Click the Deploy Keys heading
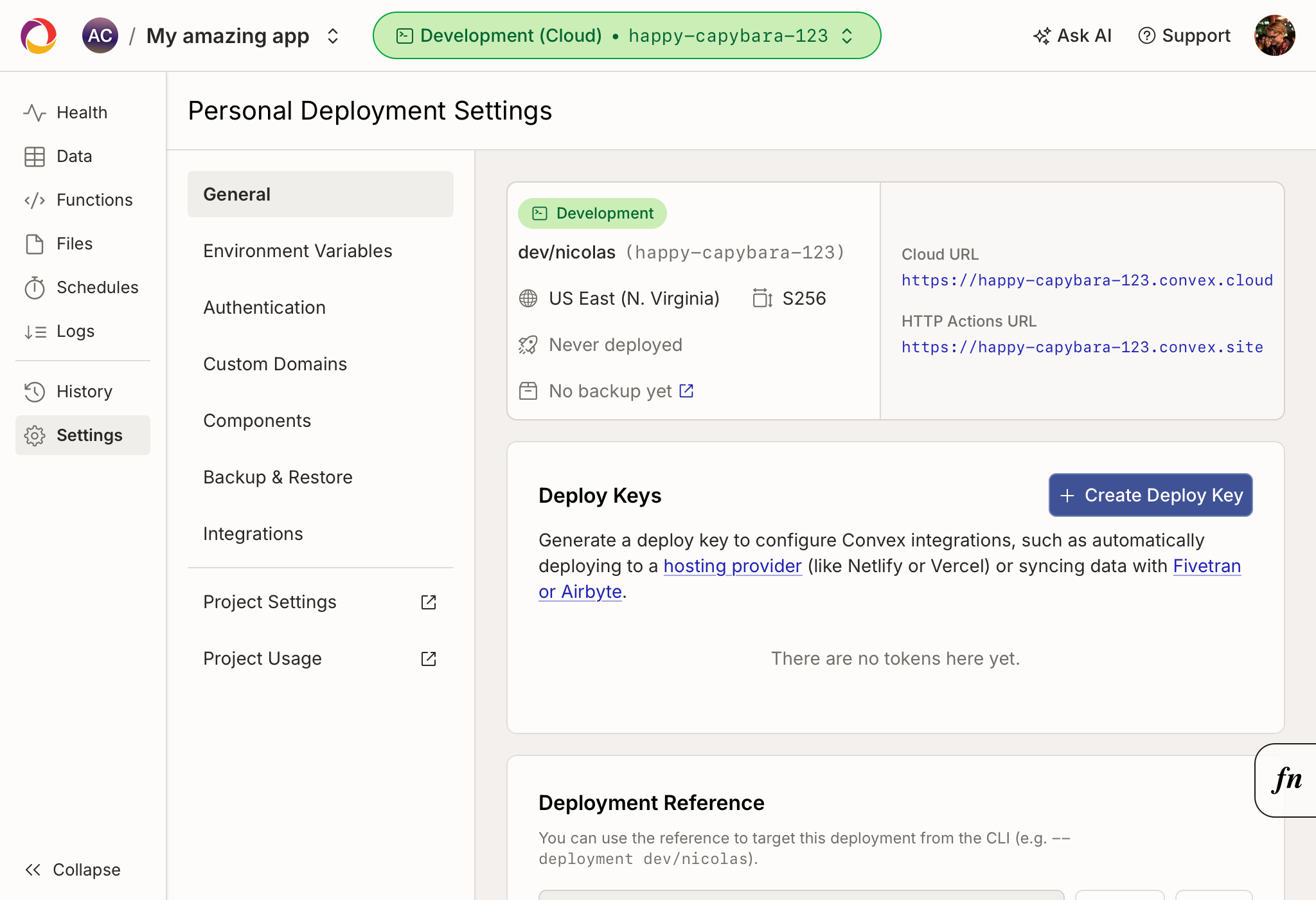 coord(600,496)
